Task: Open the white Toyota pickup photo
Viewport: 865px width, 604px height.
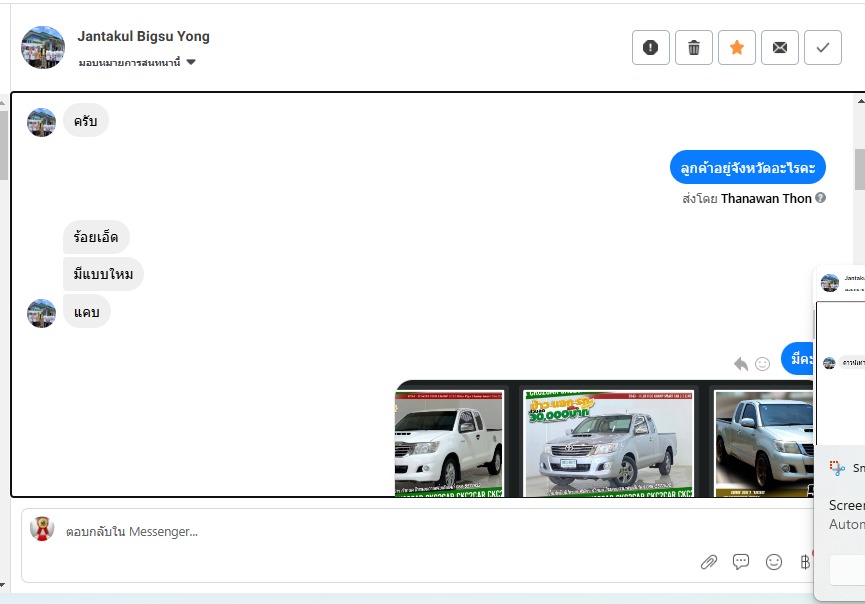Action: tap(449, 443)
